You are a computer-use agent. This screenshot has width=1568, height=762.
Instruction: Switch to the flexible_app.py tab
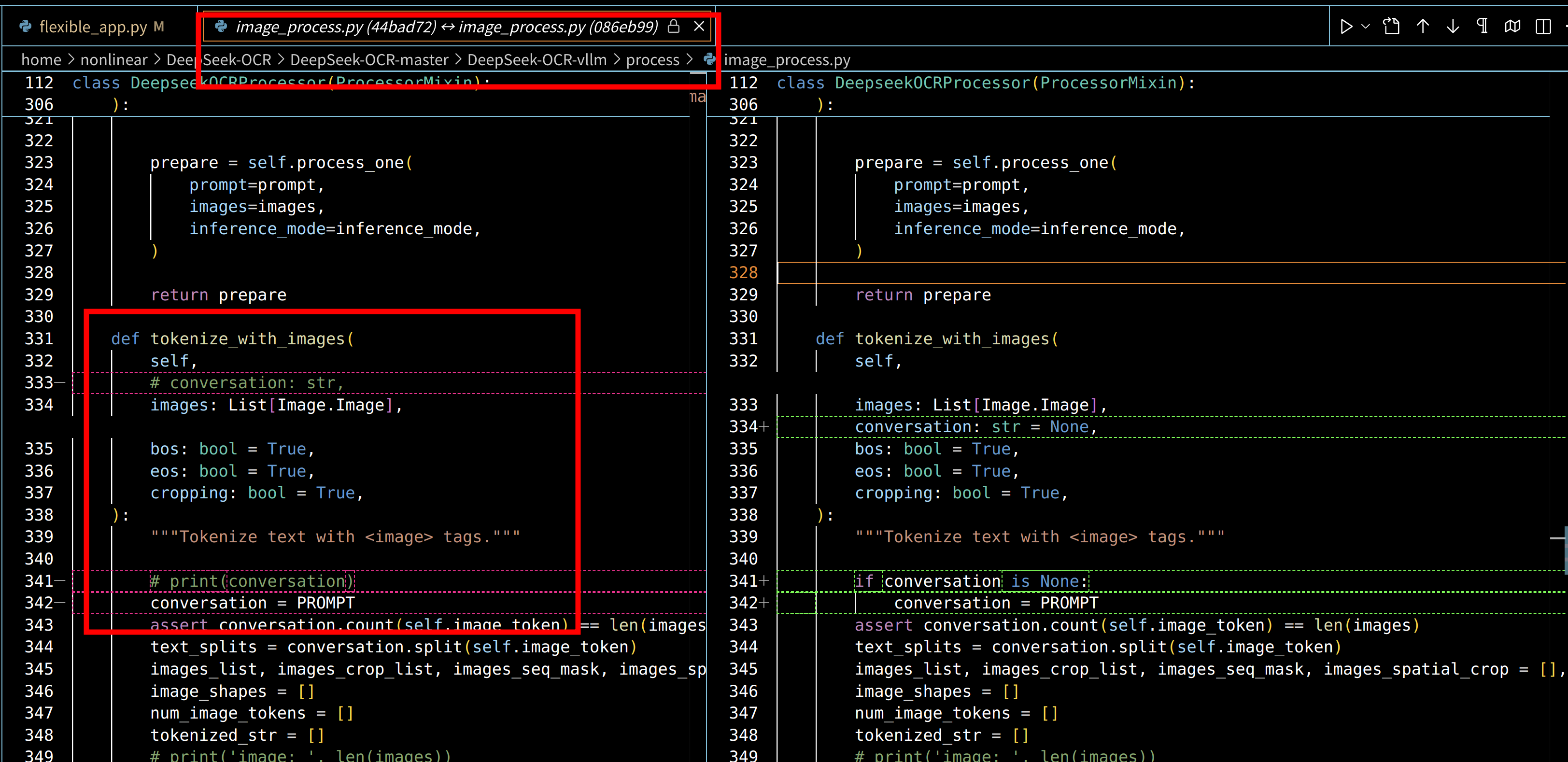coord(93,27)
